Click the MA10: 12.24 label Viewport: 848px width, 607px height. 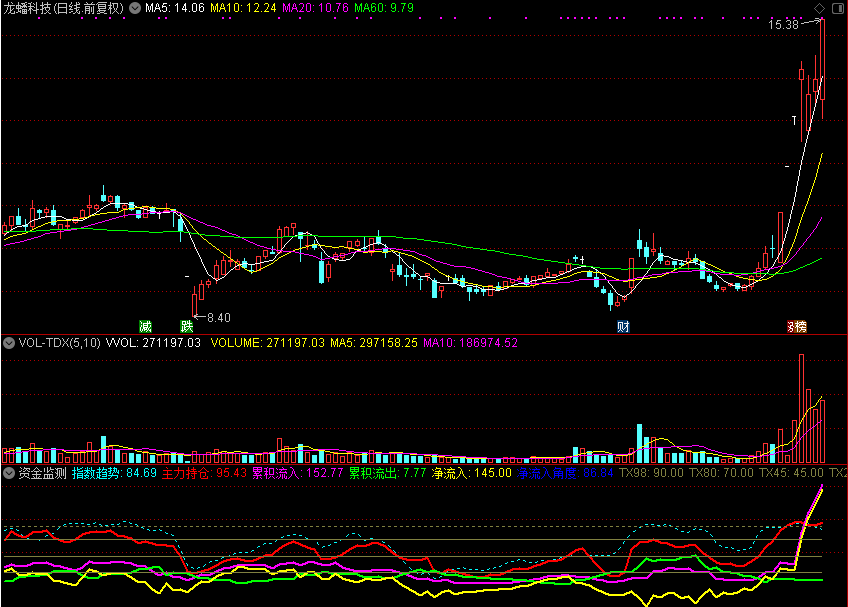[243, 8]
